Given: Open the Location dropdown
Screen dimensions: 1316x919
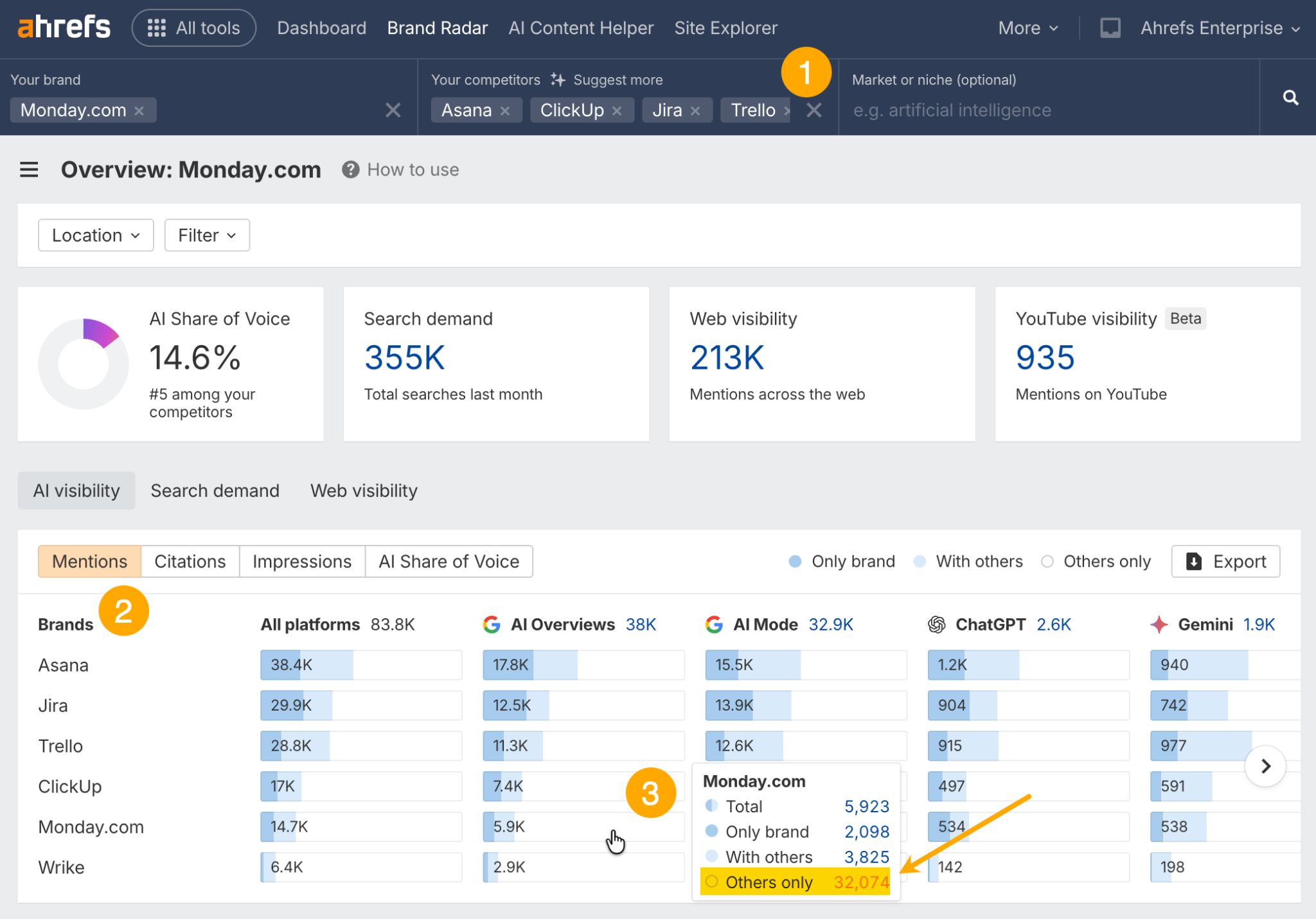Looking at the screenshot, I should click(x=96, y=235).
